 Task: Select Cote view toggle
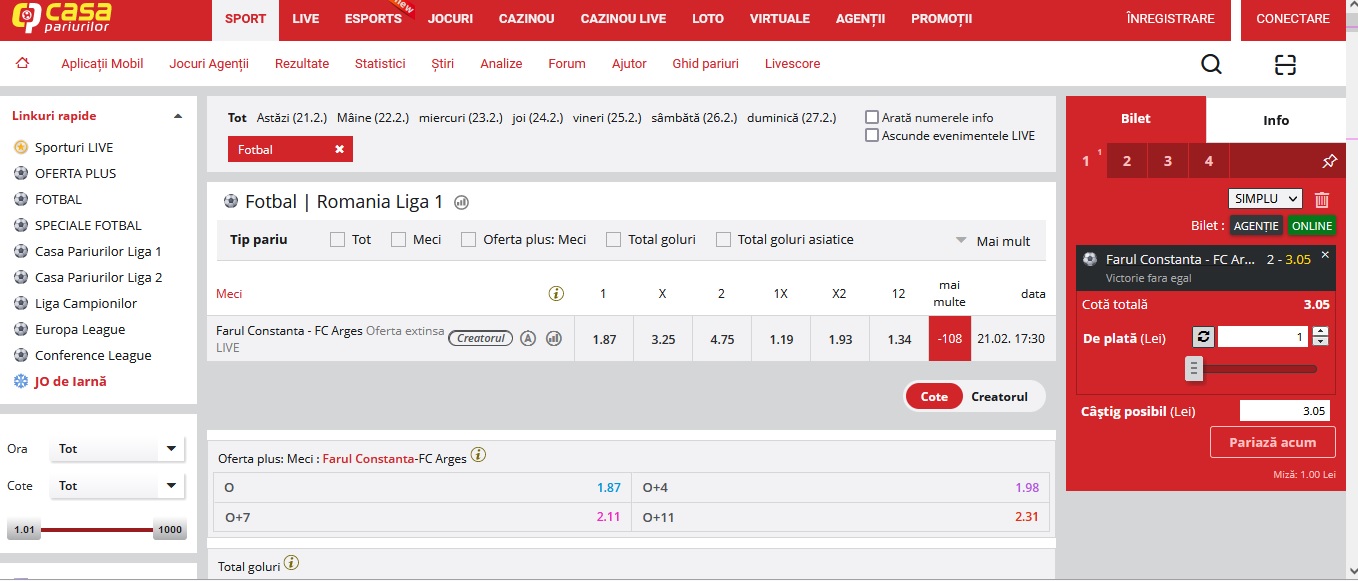(x=934, y=397)
